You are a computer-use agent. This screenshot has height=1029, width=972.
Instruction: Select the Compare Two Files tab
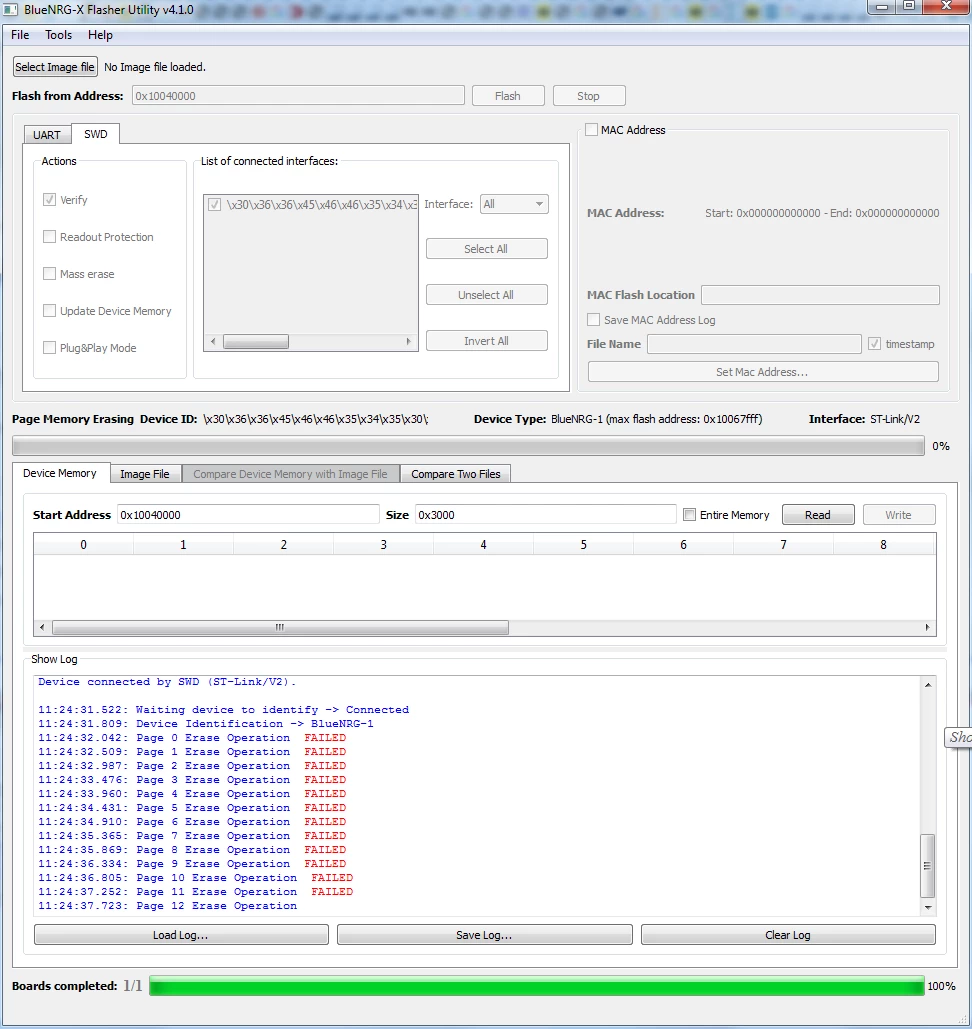[456, 474]
